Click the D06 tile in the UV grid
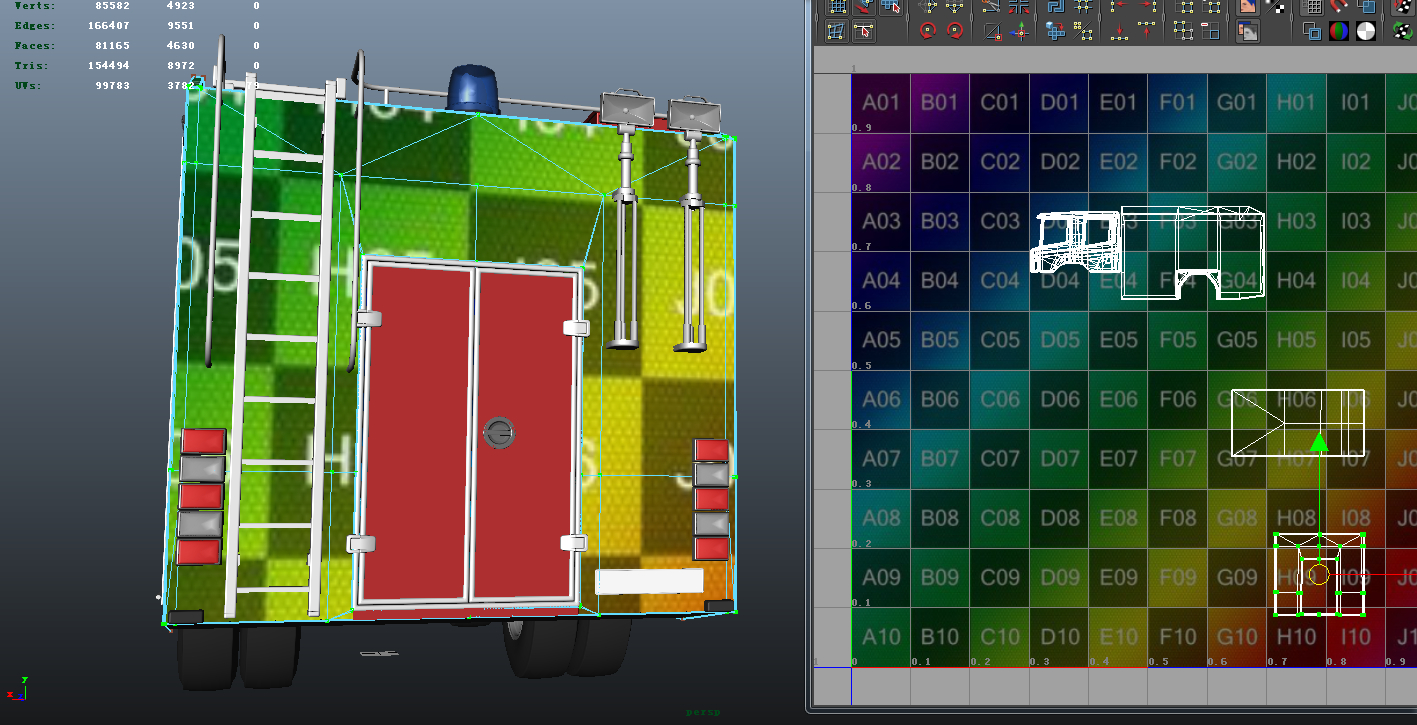The image size is (1417, 725). pyautogui.click(x=1059, y=400)
